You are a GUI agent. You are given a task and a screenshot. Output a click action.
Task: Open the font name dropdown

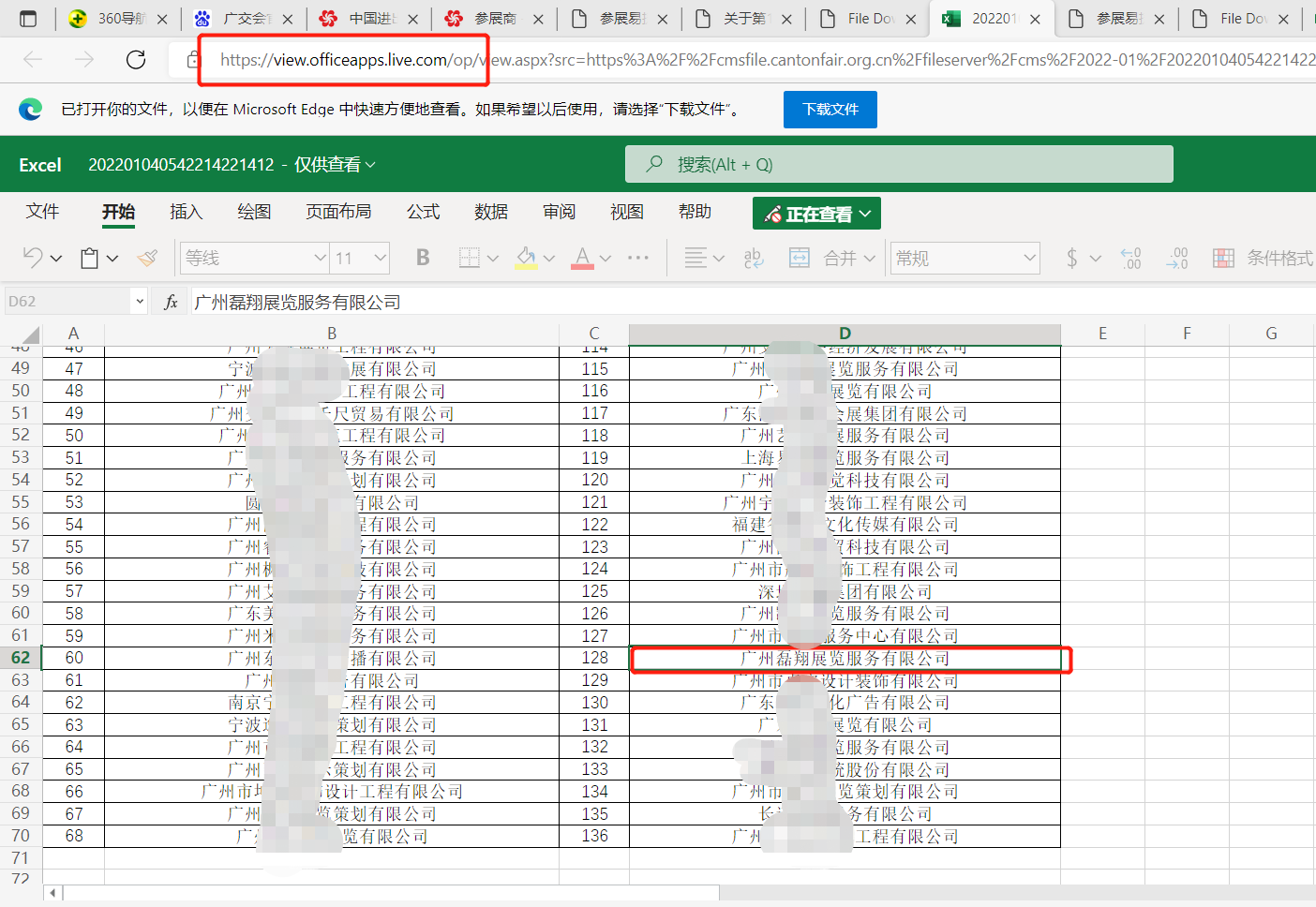pyautogui.click(x=254, y=257)
